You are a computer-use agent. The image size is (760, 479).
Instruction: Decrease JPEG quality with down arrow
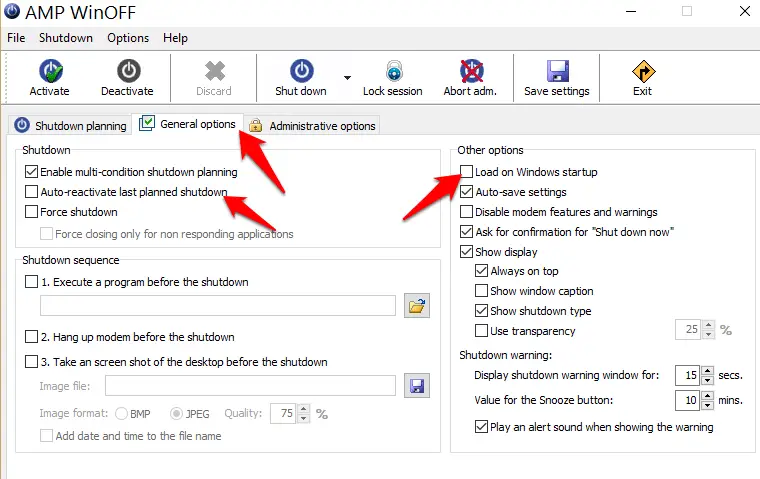tap(303, 418)
